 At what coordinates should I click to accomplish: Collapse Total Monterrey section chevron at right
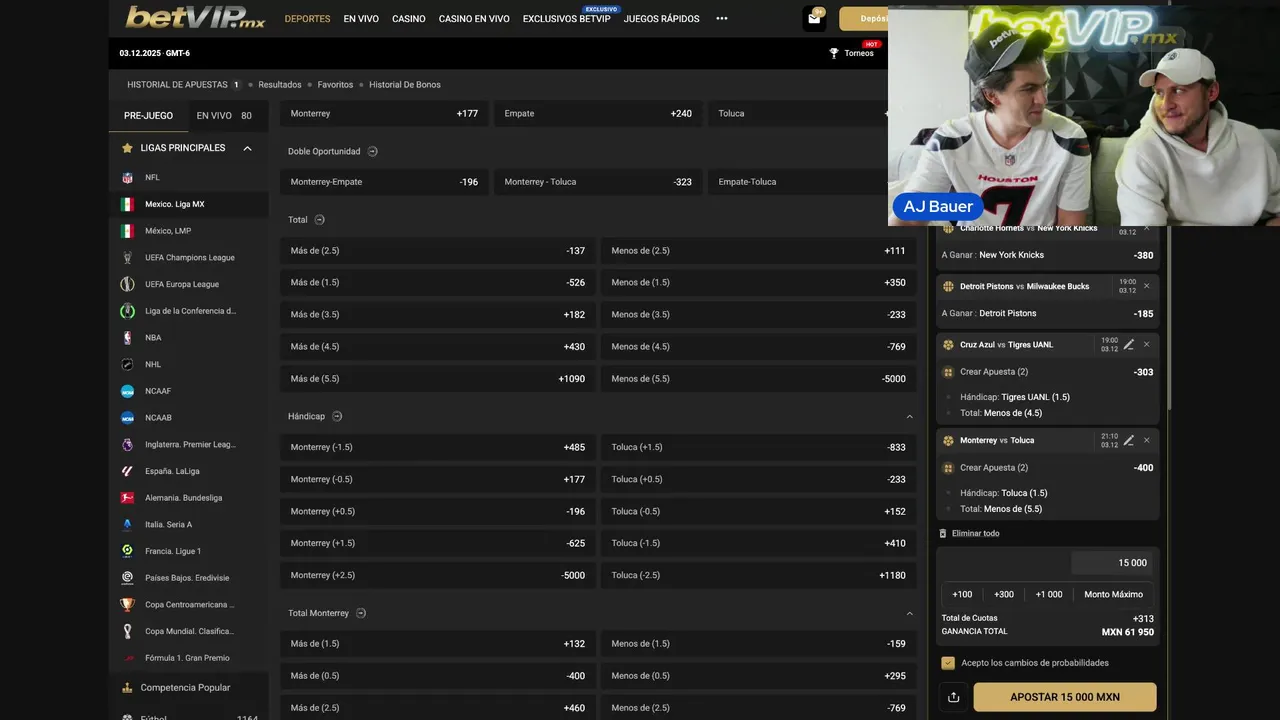pos(909,613)
